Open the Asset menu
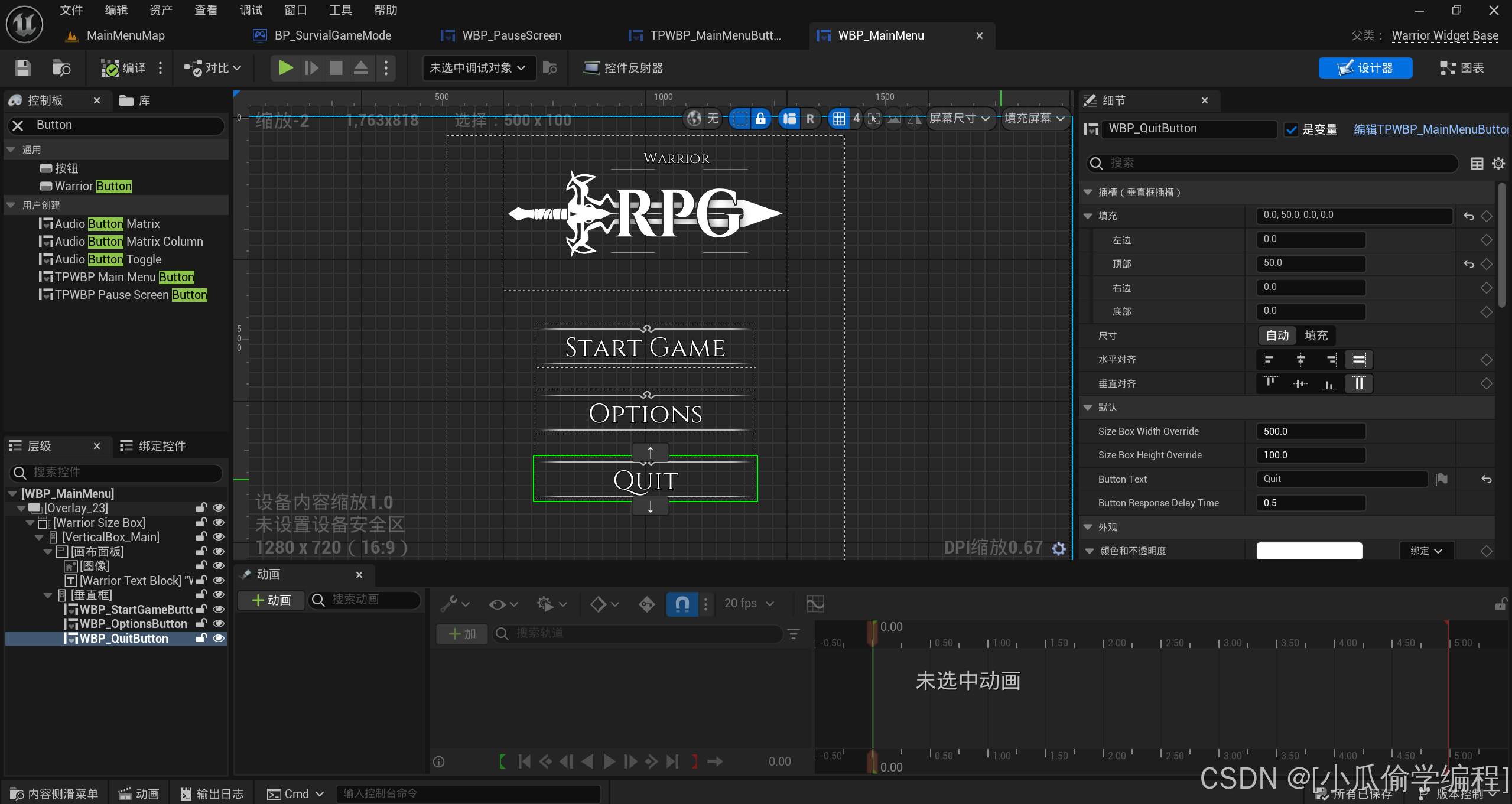 click(x=161, y=10)
